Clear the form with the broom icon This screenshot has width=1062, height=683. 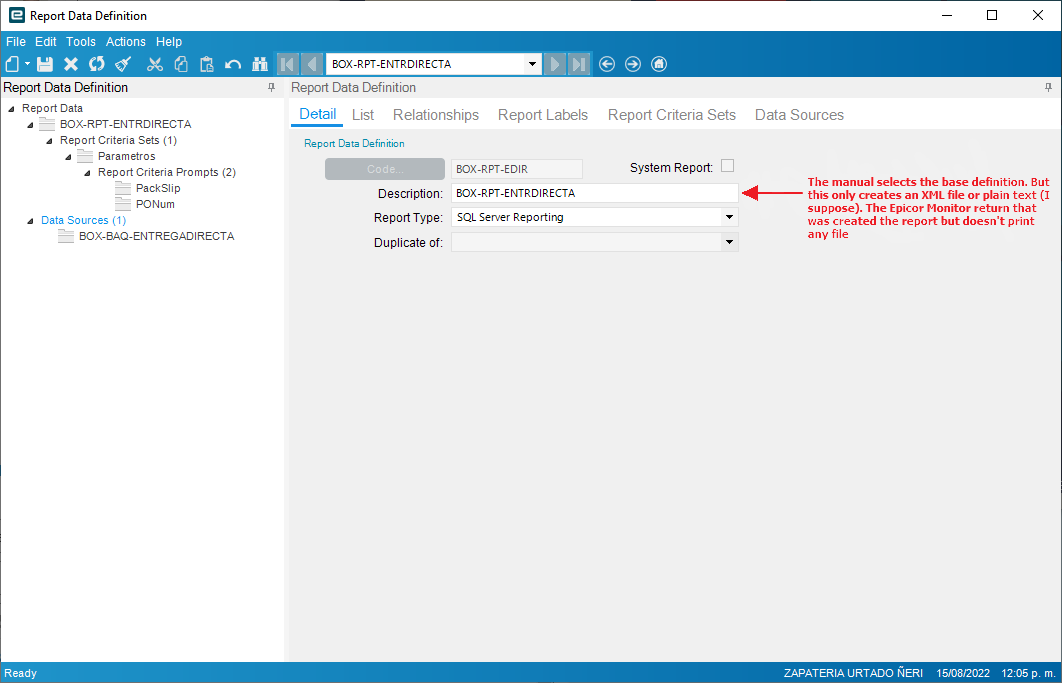[123, 64]
